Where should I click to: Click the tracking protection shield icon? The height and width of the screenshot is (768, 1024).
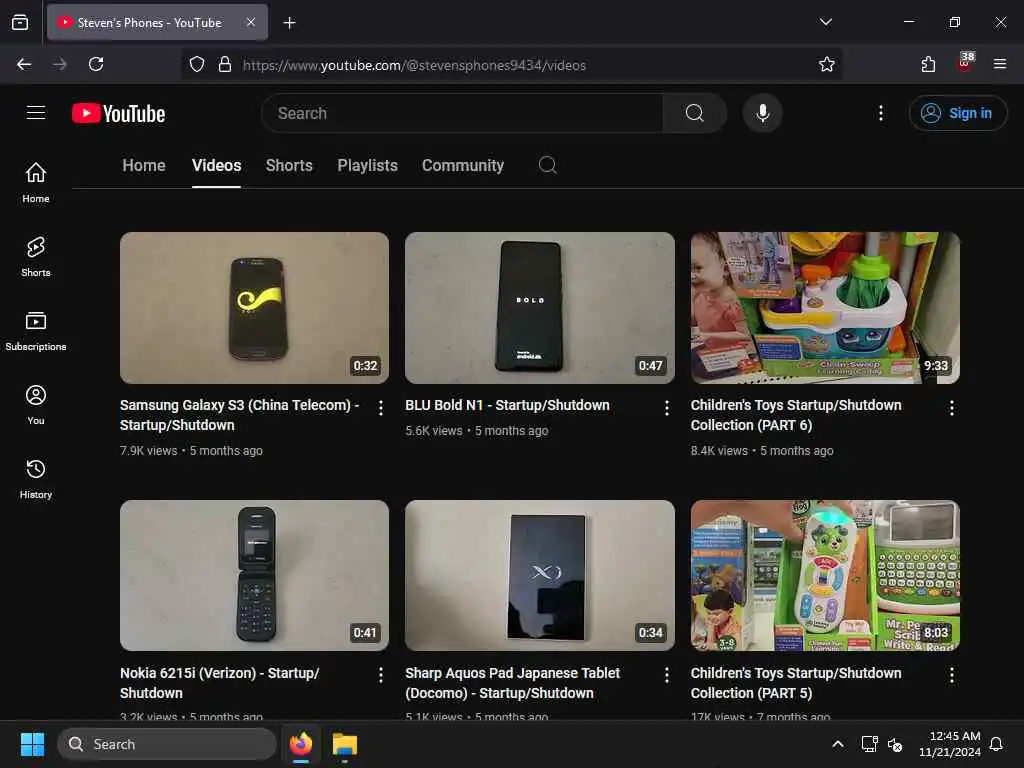197,64
